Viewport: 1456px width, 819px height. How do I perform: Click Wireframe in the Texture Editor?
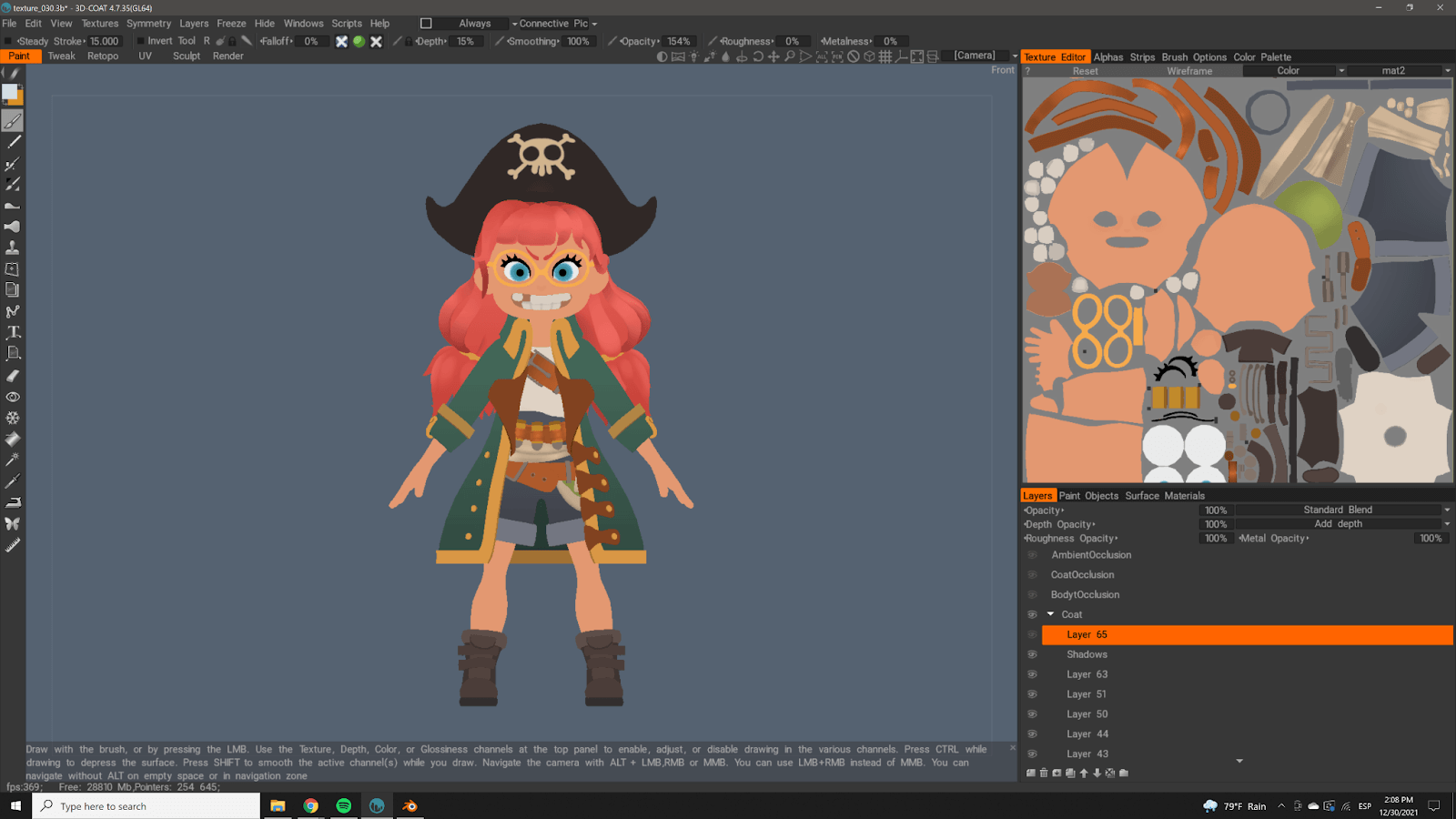pyautogui.click(x=1189, y=71)
